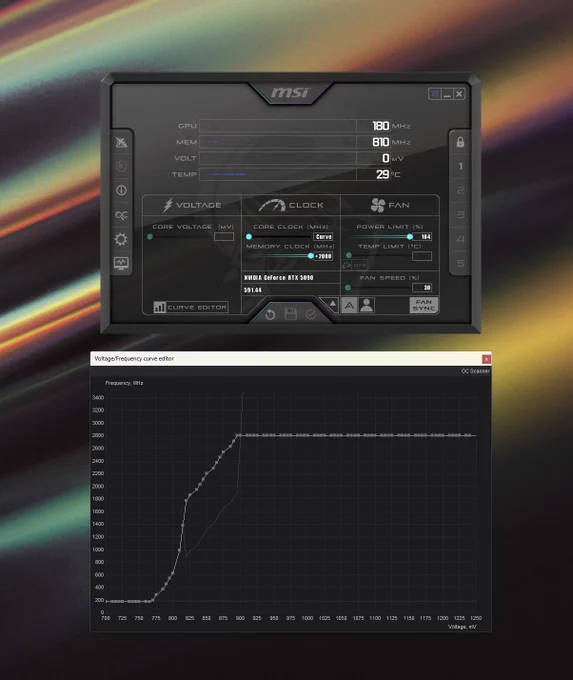Close the Voltage/Frequency curve editor window

click(x=486, y=359)
